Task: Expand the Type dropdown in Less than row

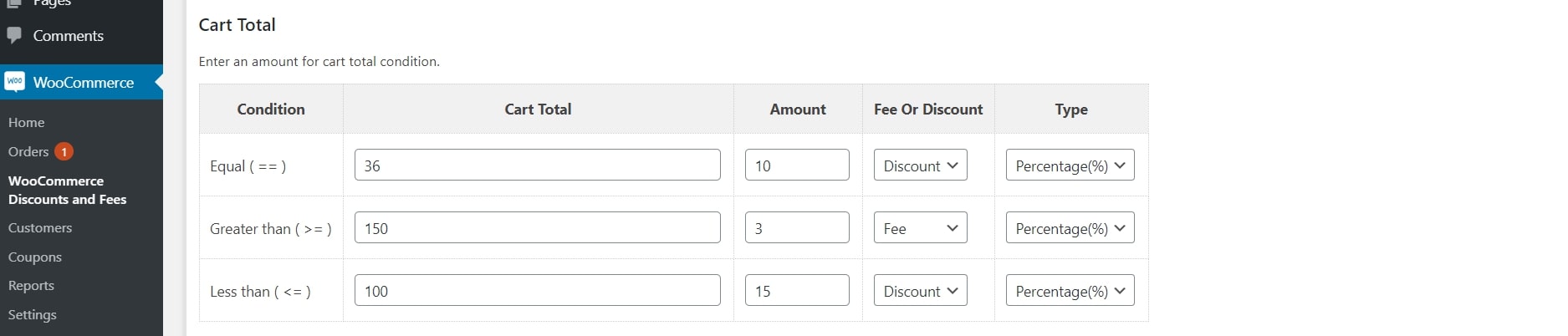Action: [1070, 291]
